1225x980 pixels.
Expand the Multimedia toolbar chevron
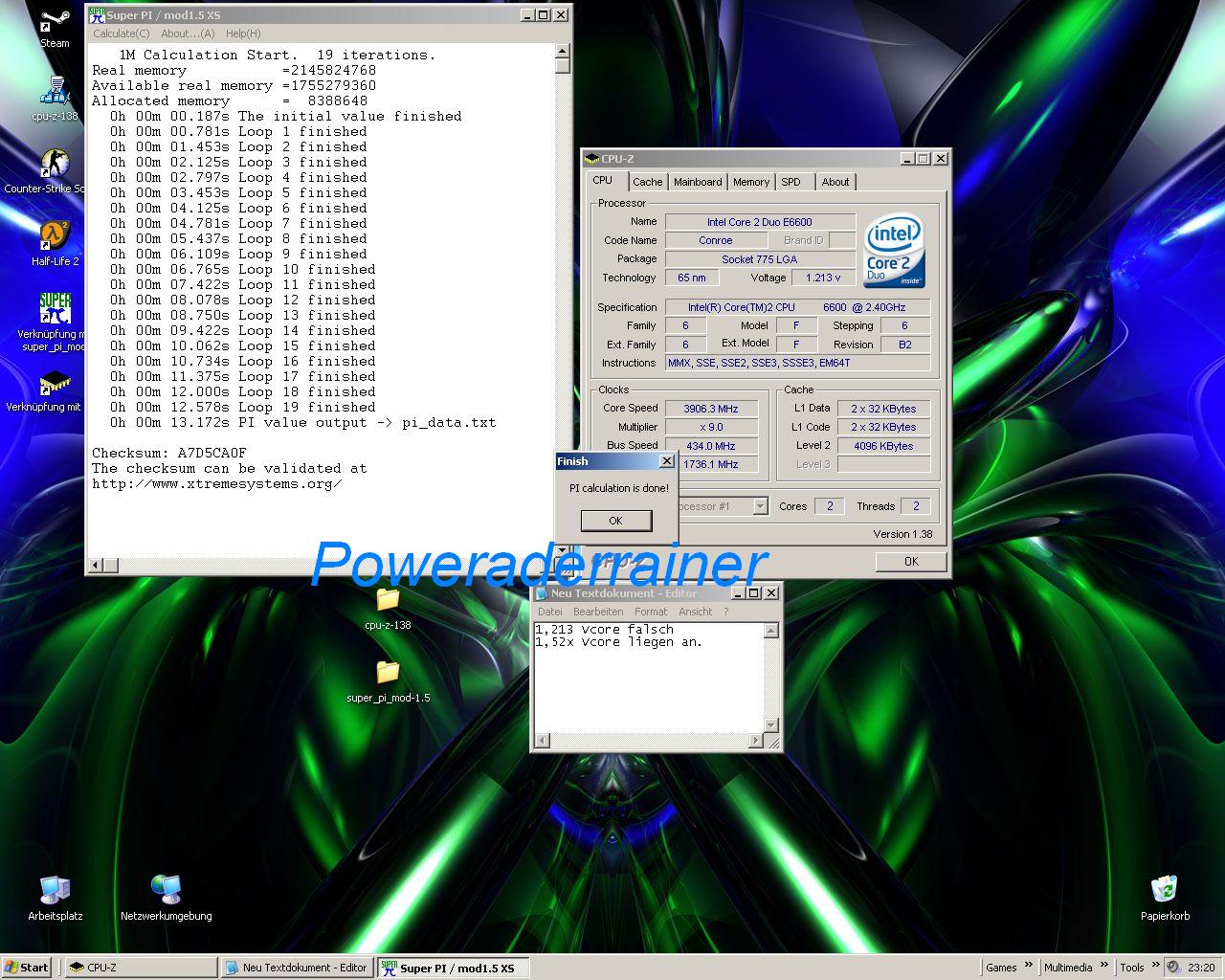(x=1103, y=966)
